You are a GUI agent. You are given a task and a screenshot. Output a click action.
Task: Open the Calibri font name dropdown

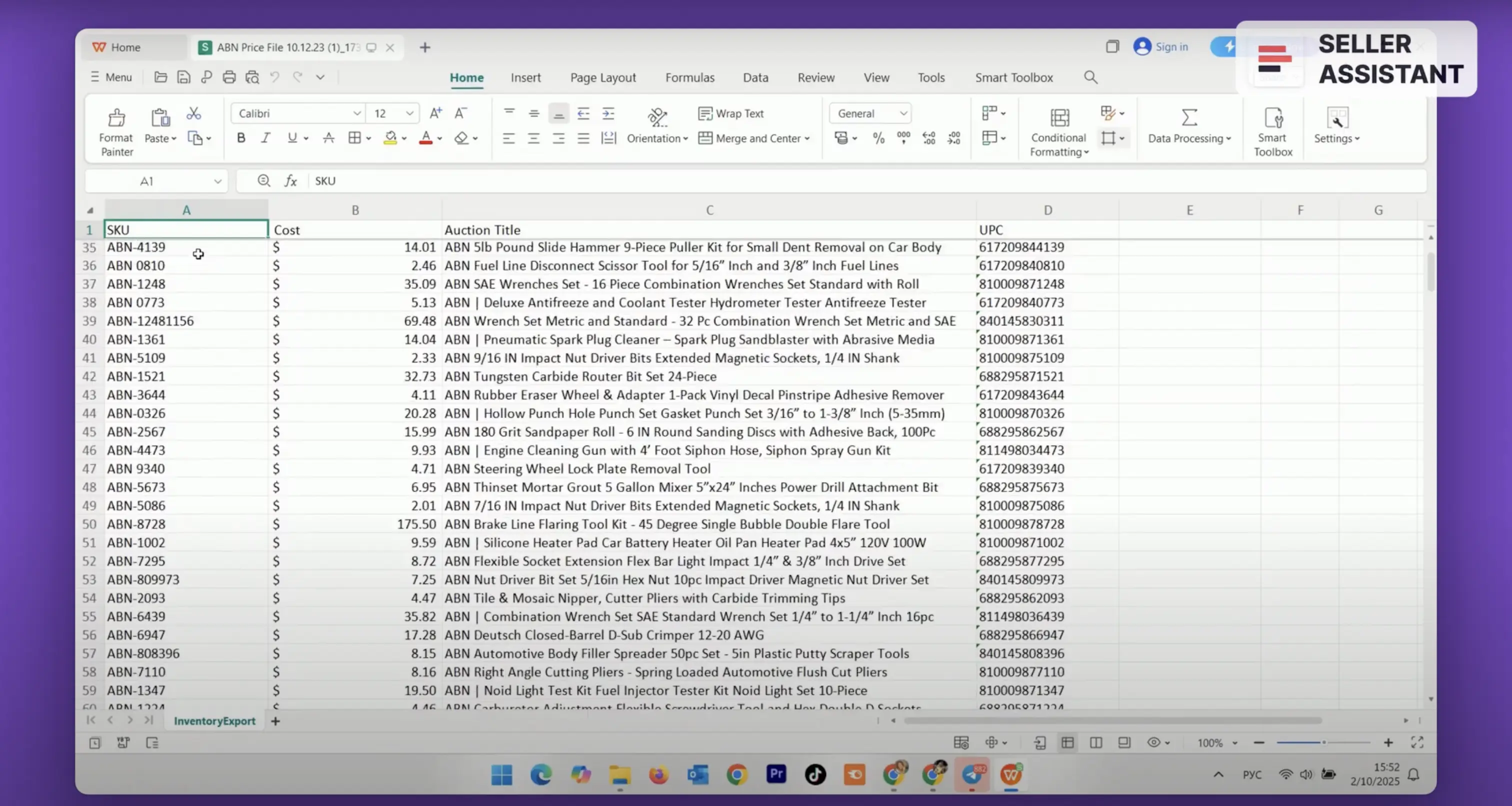click(356, 113)
